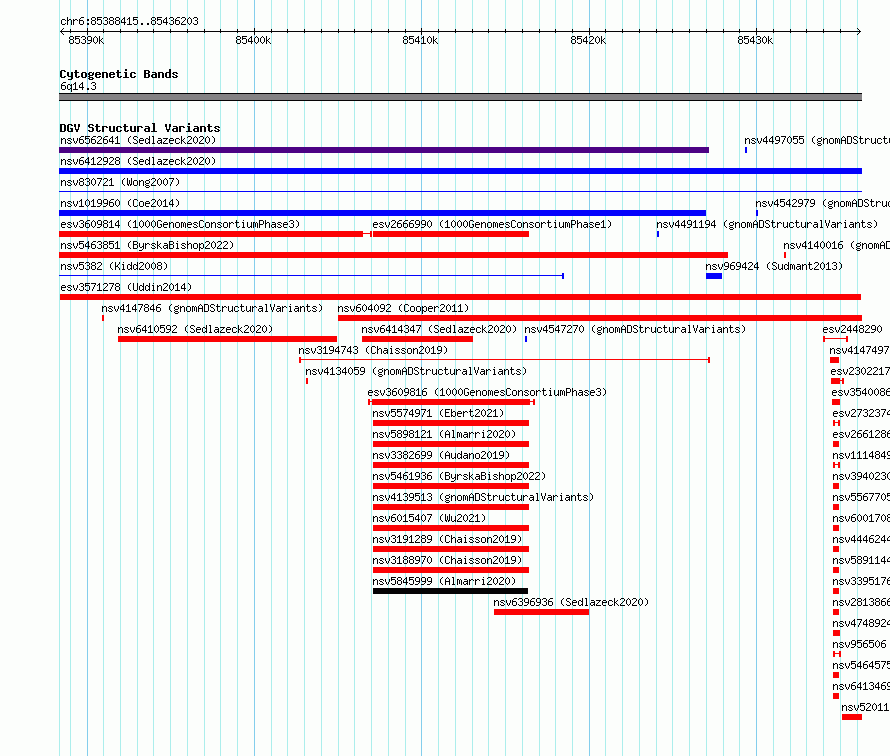Click the gray 6q14.3 cytogenetic band bar

[460, 97]
